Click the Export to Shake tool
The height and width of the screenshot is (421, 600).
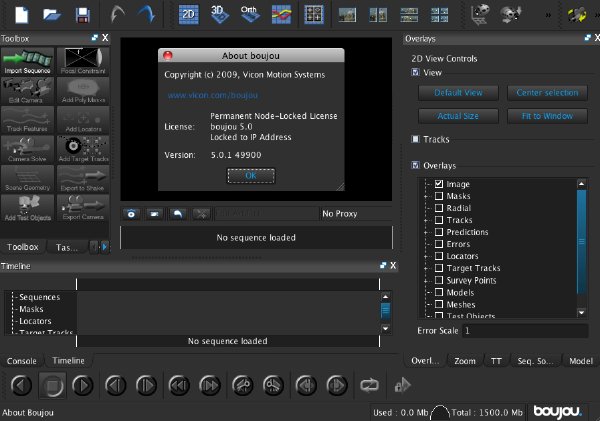pyautogui.click(x=83, y=179)
